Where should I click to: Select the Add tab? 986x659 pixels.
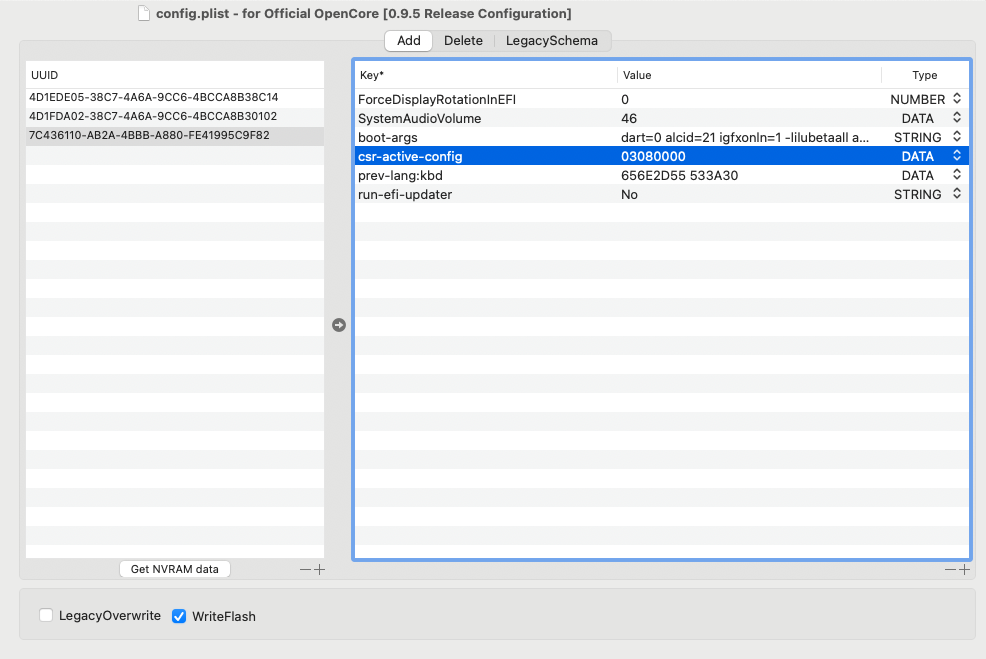(408, 41)
